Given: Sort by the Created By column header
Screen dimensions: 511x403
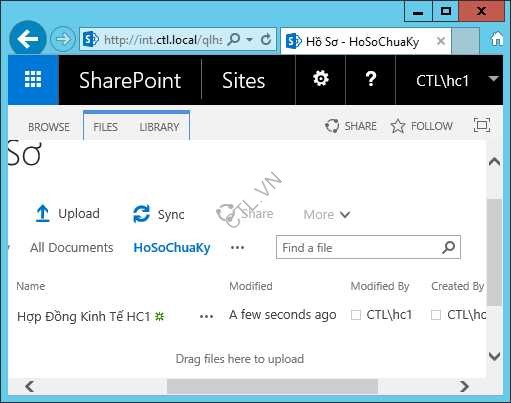Looking at the screenshot, I should pos(458,286).
